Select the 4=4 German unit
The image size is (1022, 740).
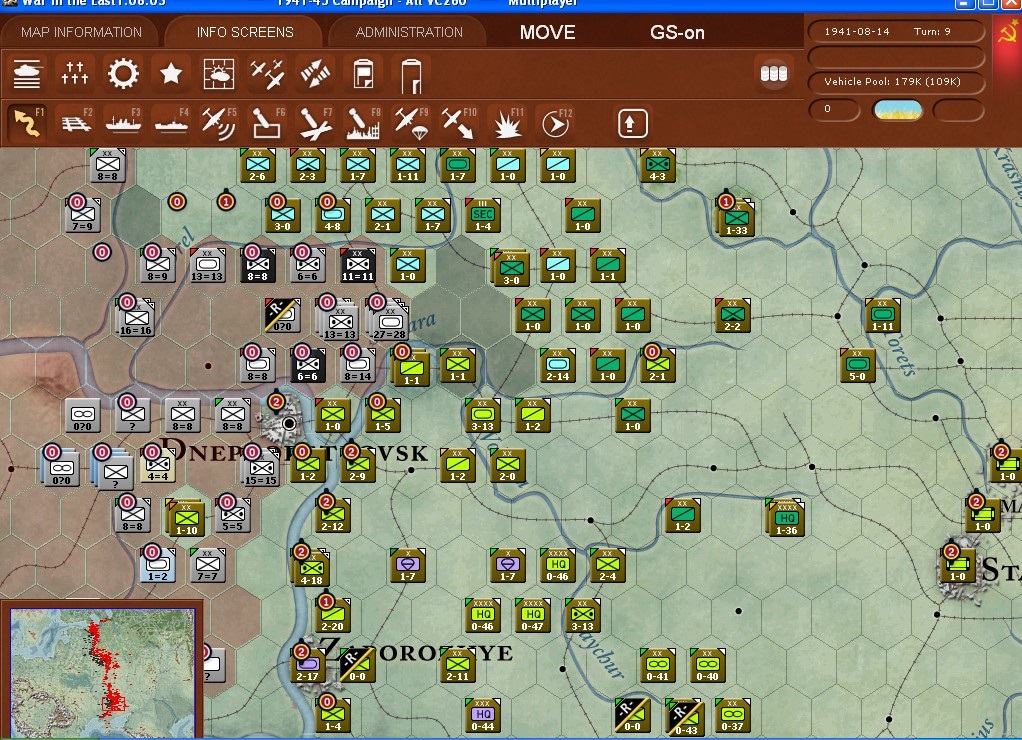[157, 464]
